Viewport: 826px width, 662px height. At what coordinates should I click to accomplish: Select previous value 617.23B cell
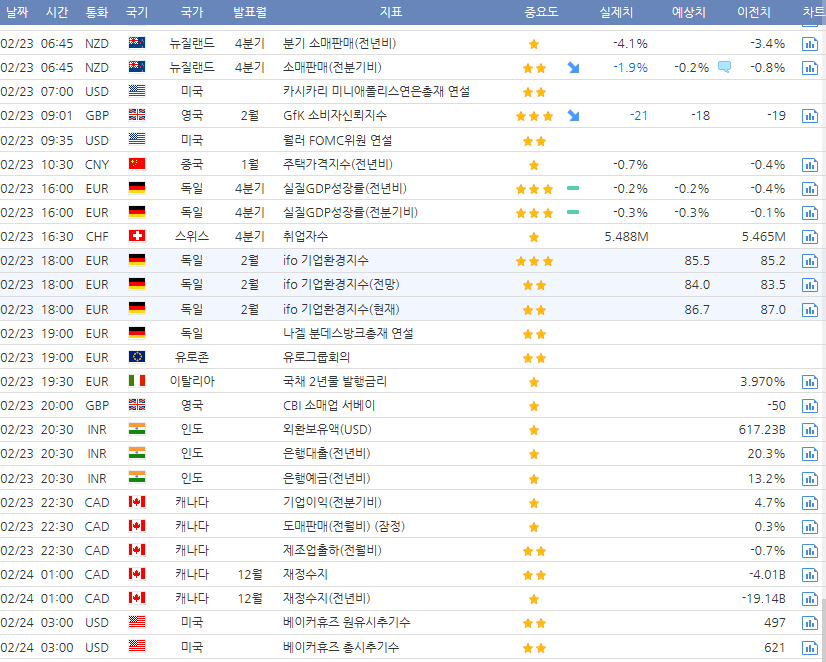[x=762, y=430]
